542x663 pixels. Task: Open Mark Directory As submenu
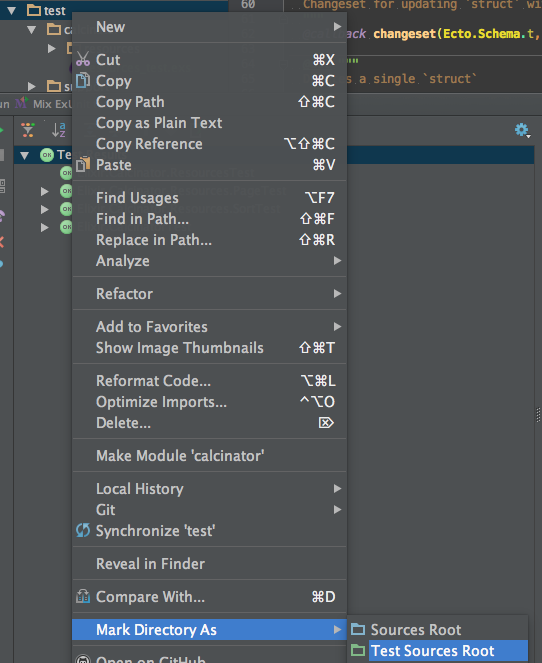pyautogui.click(x=209, y=630)
